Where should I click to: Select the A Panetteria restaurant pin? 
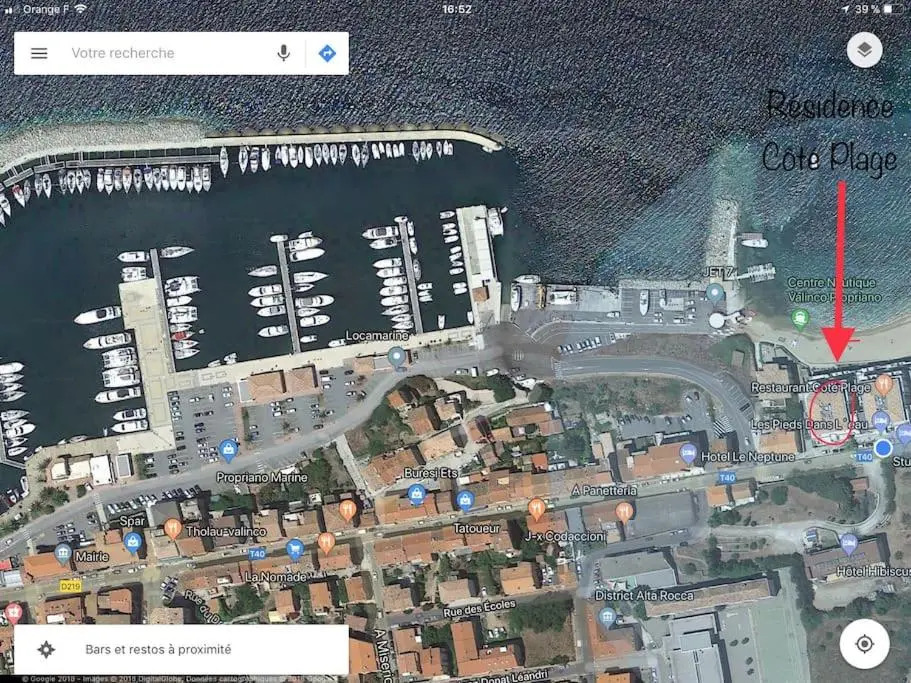point(624,512)
